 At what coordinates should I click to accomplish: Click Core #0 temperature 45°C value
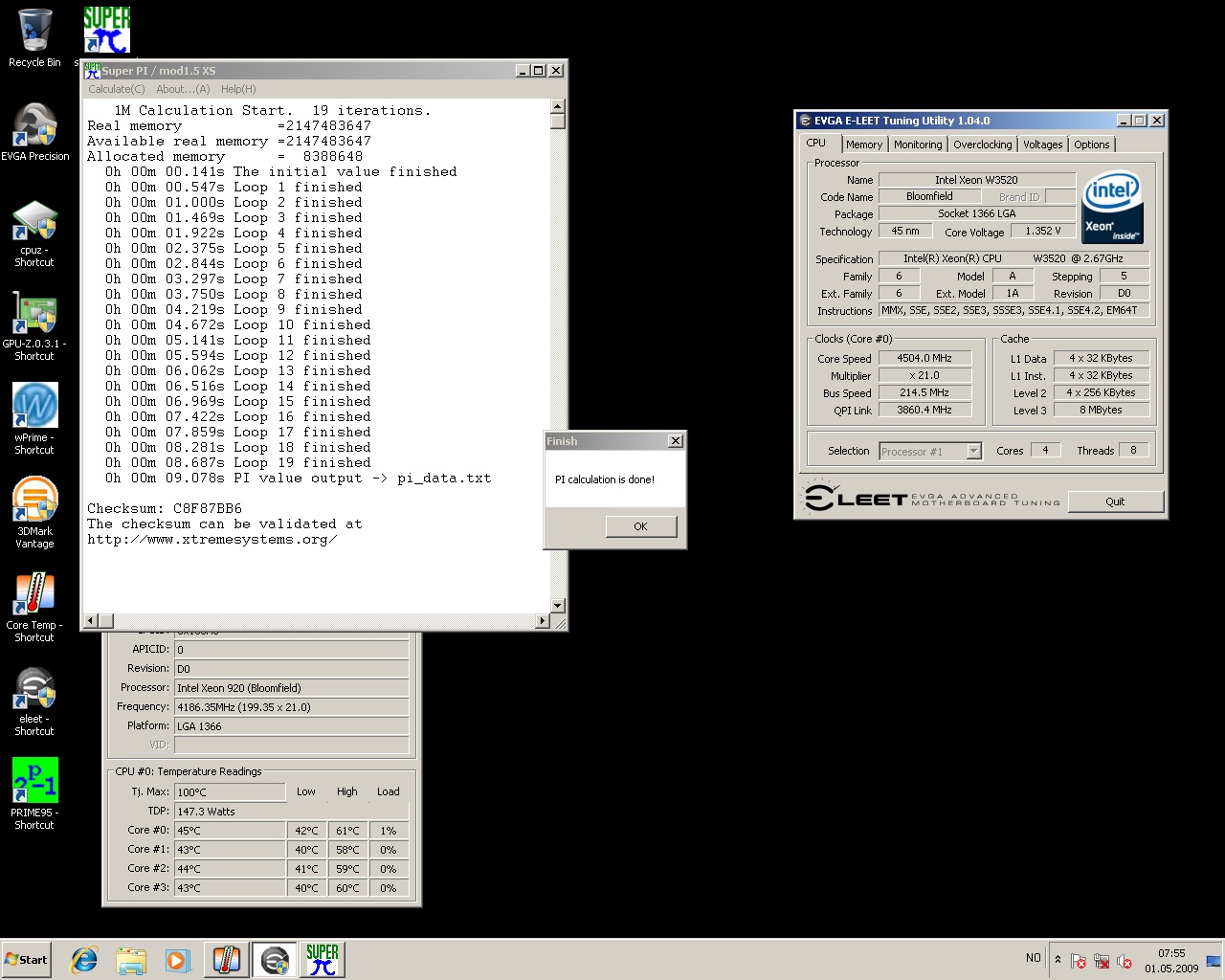[230, 831]
